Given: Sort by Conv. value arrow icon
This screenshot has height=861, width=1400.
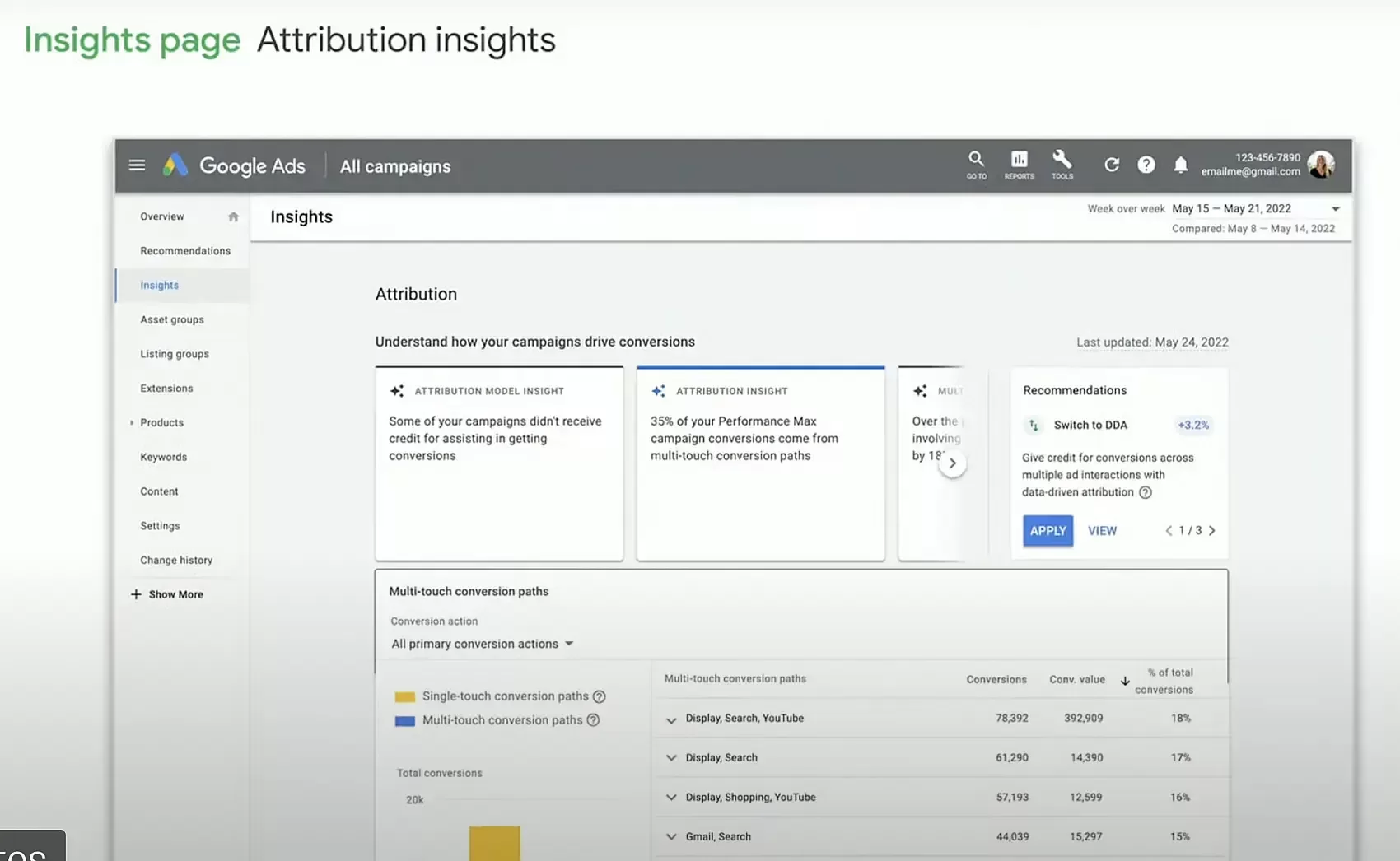Looking at the screenshot, I should click(1125, 681).
